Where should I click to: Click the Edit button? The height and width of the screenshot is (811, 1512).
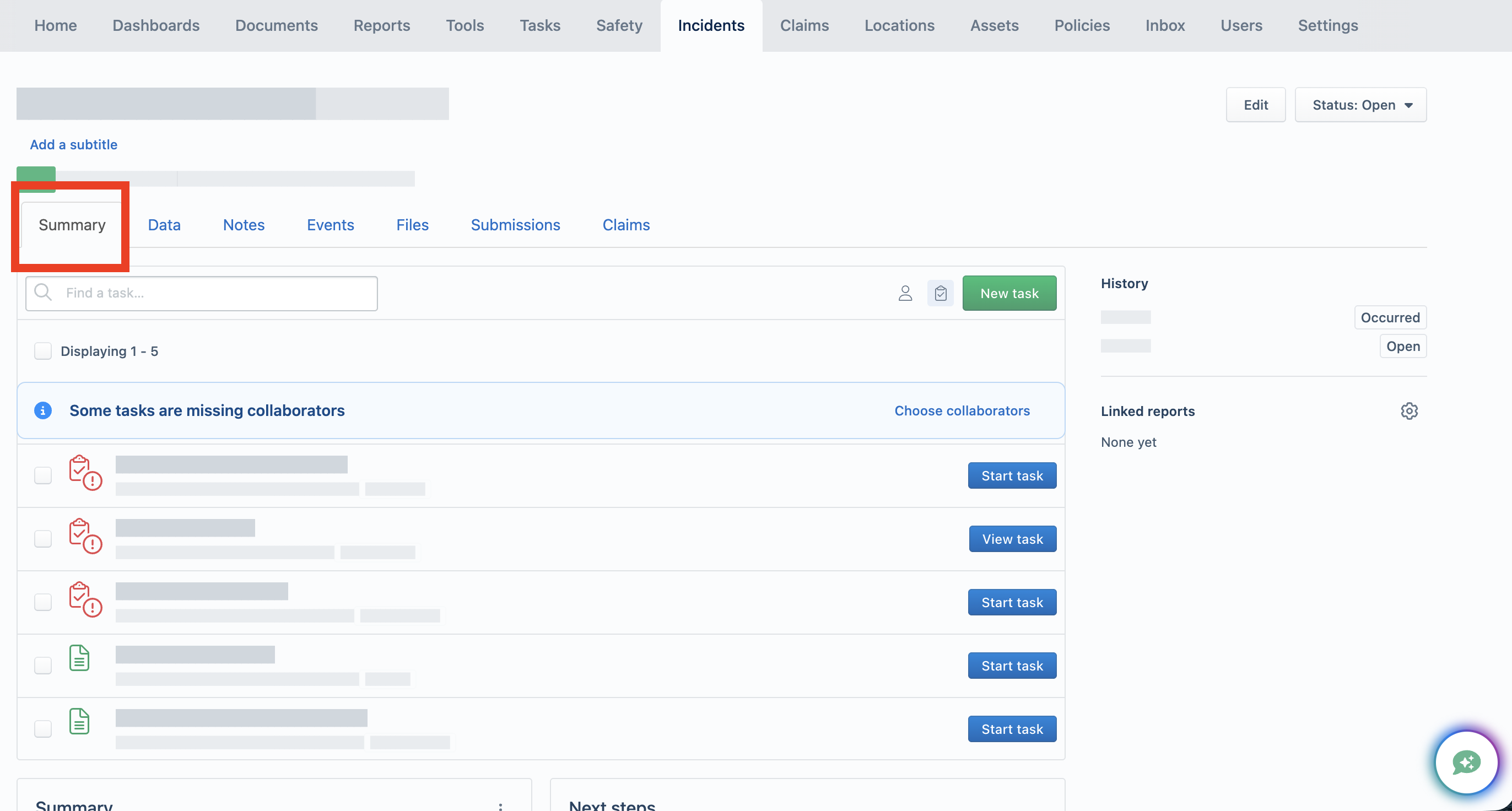coord(1255,105)
